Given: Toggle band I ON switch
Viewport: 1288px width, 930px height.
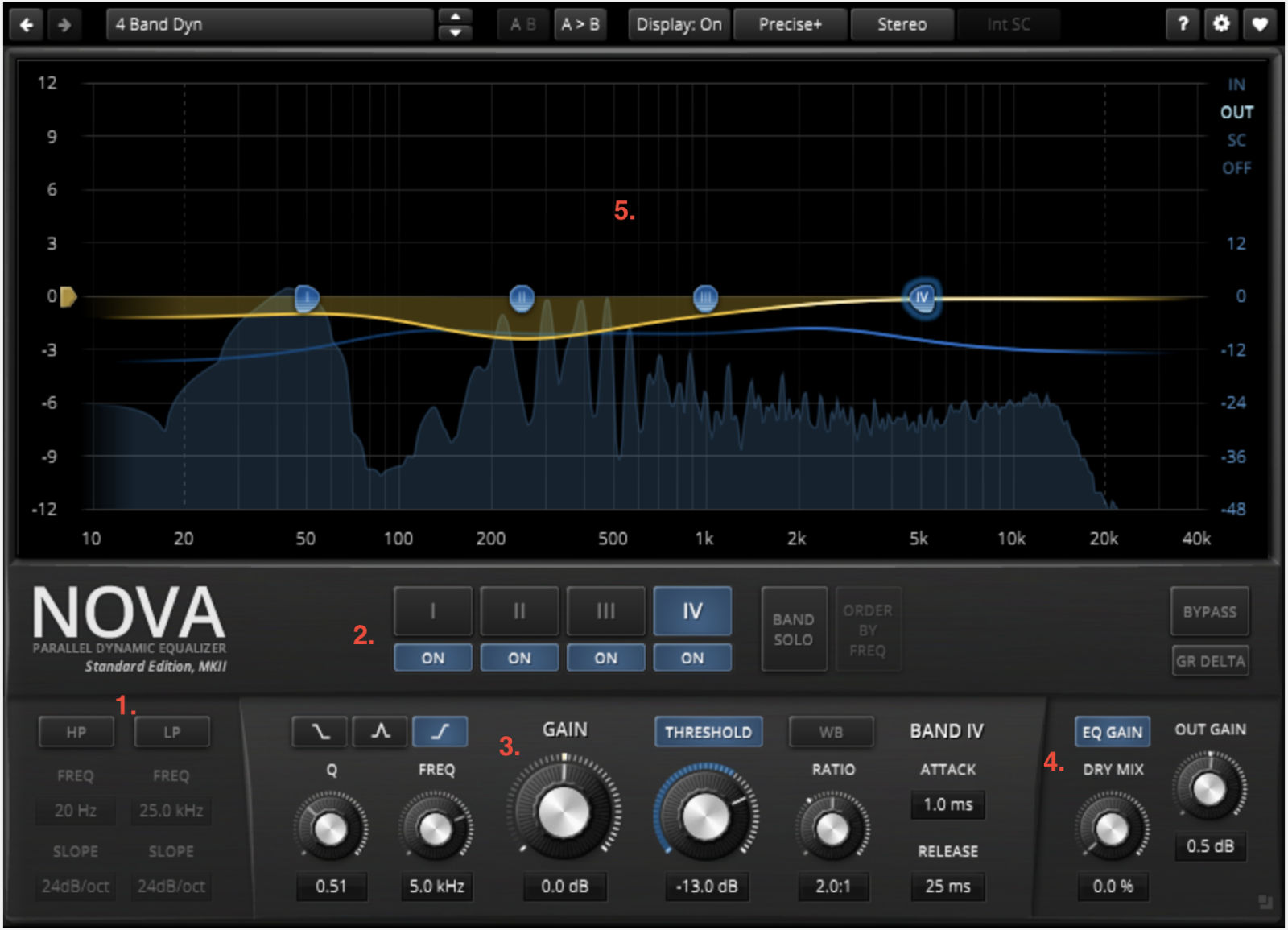Looking at the screenshot, I should [x=432, y=658].
